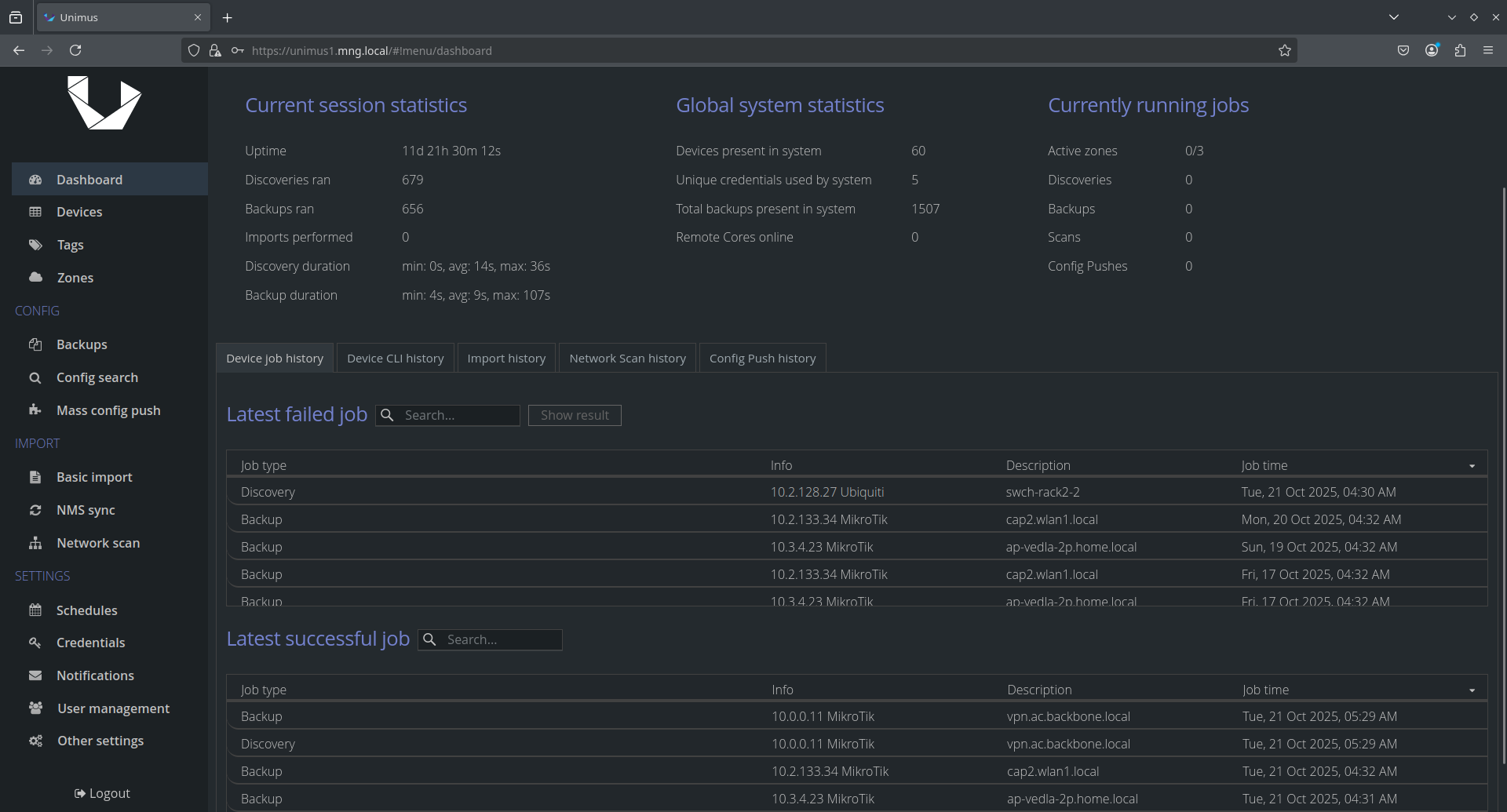This screenshot has height=812, width=1507.
Task: Open Schedules via the calendar icon
Action: [x=35, y=610]
